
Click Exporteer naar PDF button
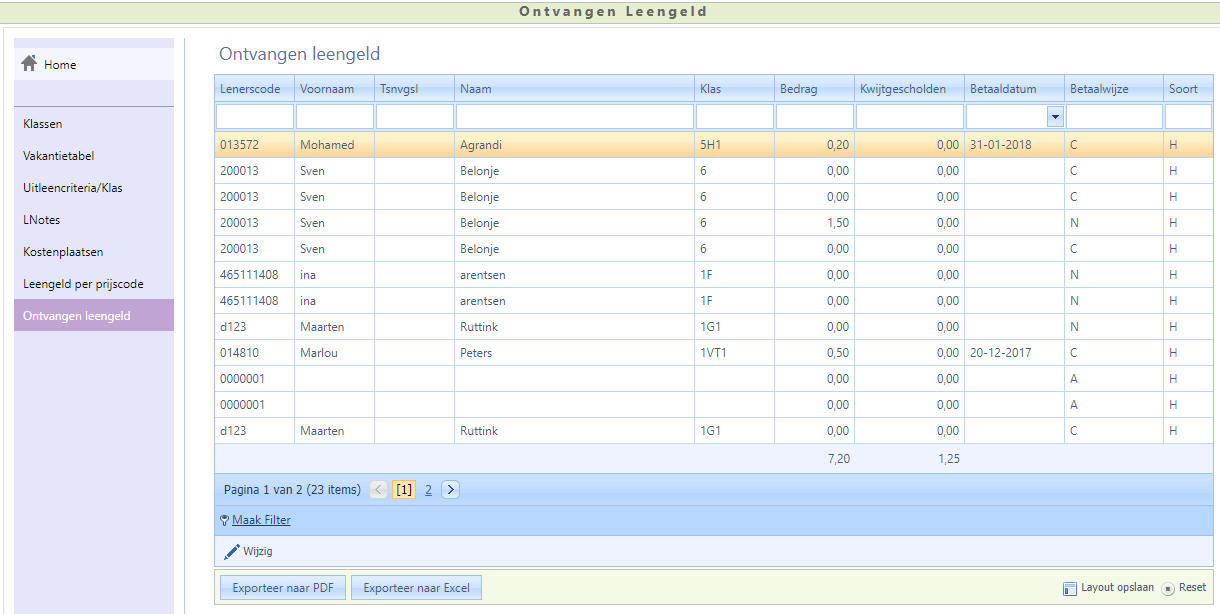[283, 588]
